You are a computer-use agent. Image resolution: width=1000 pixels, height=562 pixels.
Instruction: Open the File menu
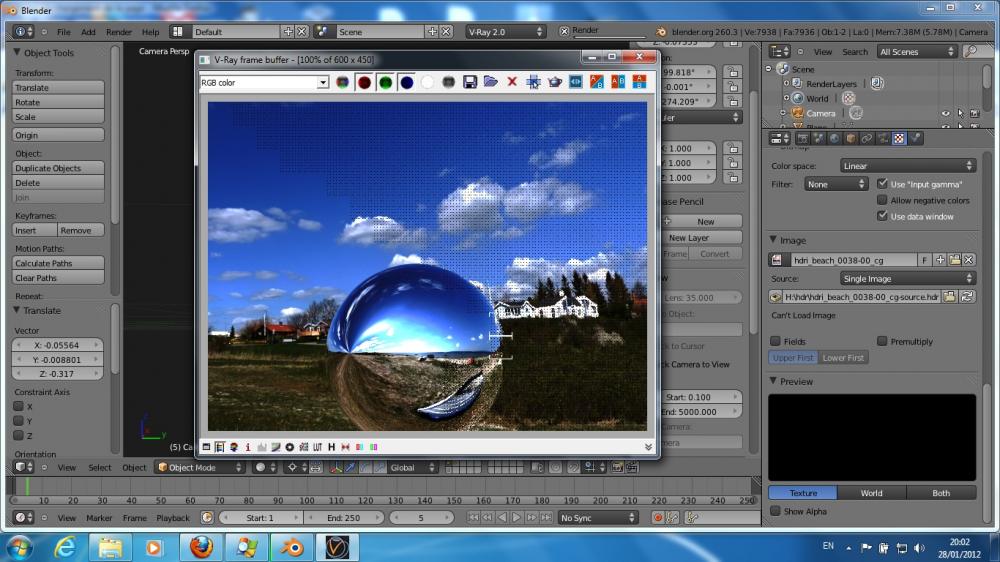point(64,32)
